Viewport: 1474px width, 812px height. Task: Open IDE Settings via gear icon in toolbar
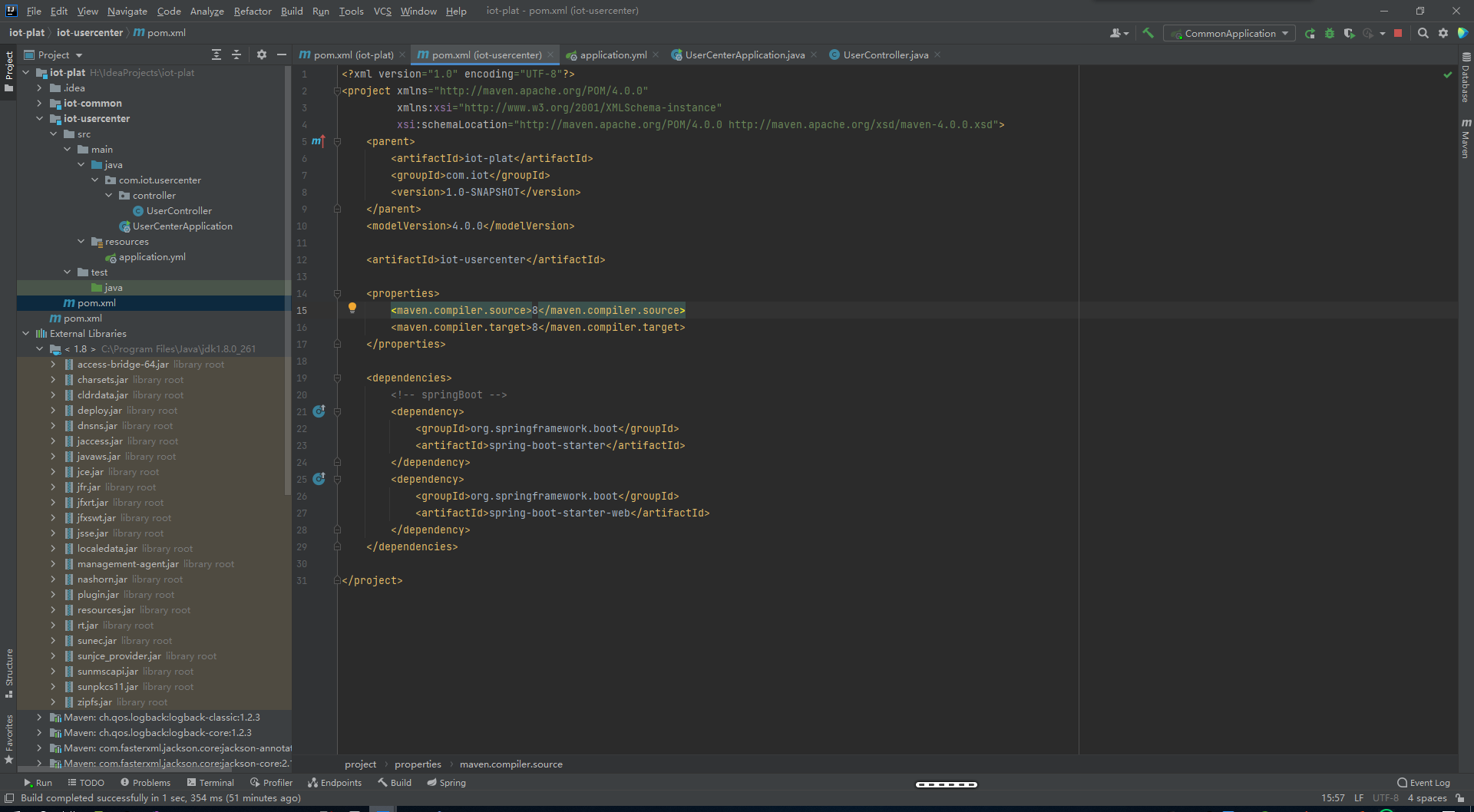click(1444, 33)
